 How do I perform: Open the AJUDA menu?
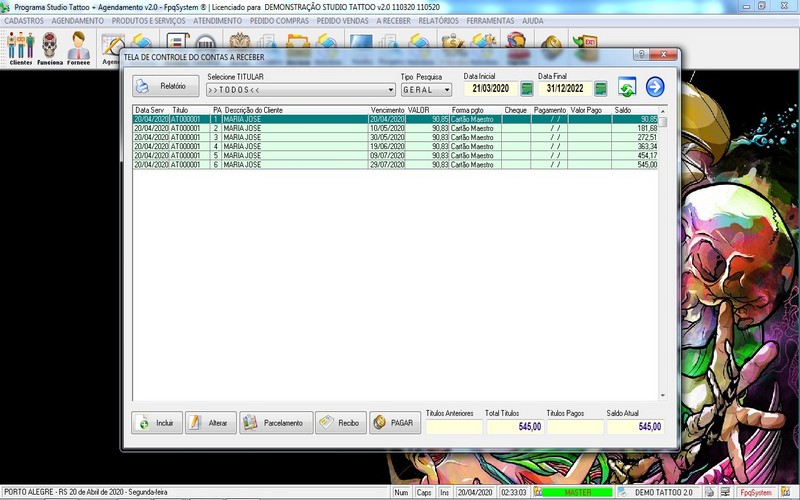tap(533, 21)
